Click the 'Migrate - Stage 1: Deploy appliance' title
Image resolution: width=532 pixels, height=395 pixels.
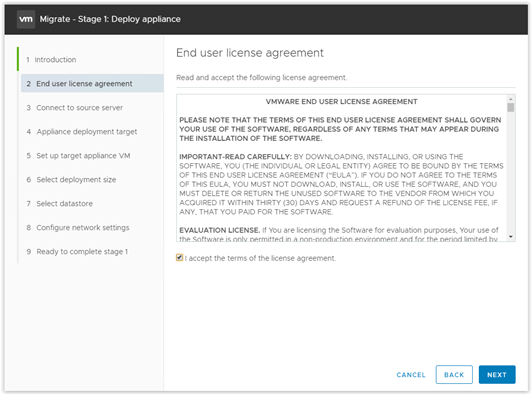tap(110, 19)
